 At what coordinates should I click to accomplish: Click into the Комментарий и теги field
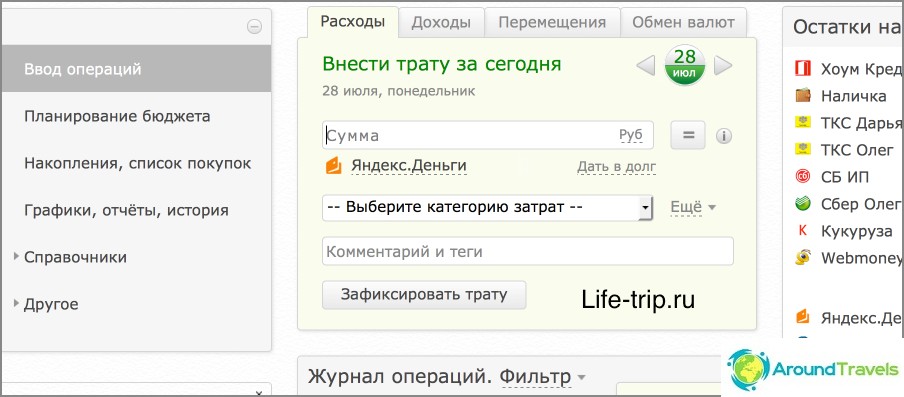(528, 251)
